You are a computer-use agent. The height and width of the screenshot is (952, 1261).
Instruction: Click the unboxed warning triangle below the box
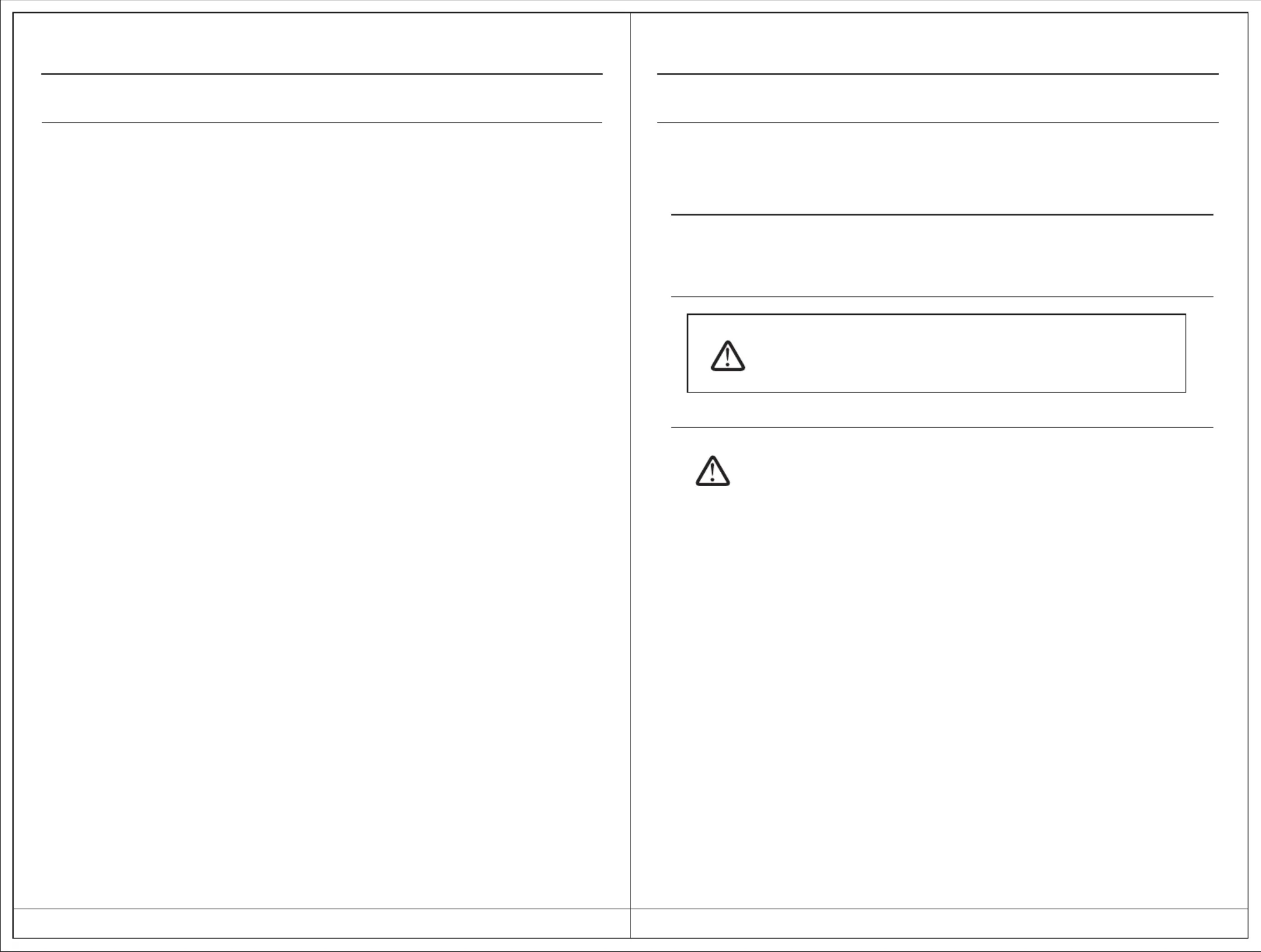[712, 470]
